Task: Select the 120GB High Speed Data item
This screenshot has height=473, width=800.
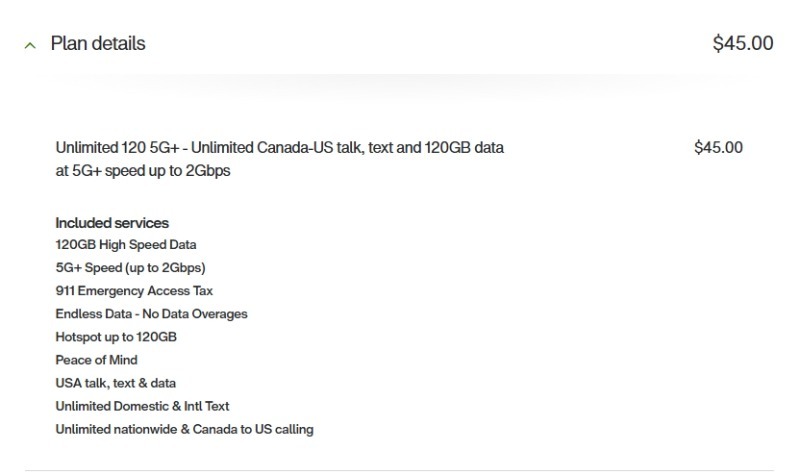Action: coord(126,245)
